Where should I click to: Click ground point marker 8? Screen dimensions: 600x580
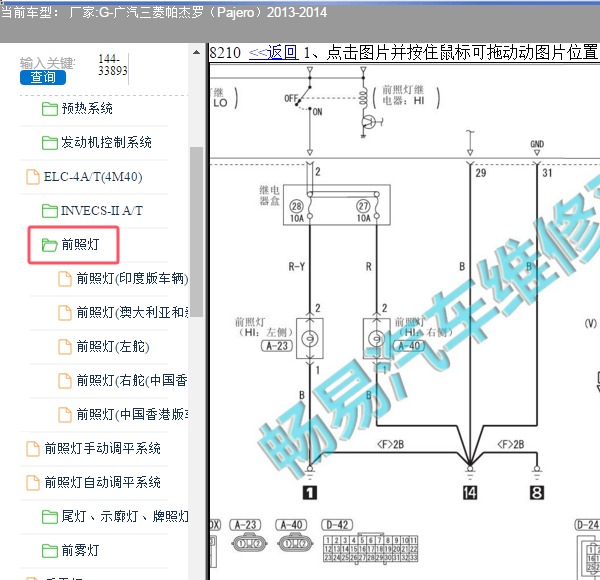(537, 492)
